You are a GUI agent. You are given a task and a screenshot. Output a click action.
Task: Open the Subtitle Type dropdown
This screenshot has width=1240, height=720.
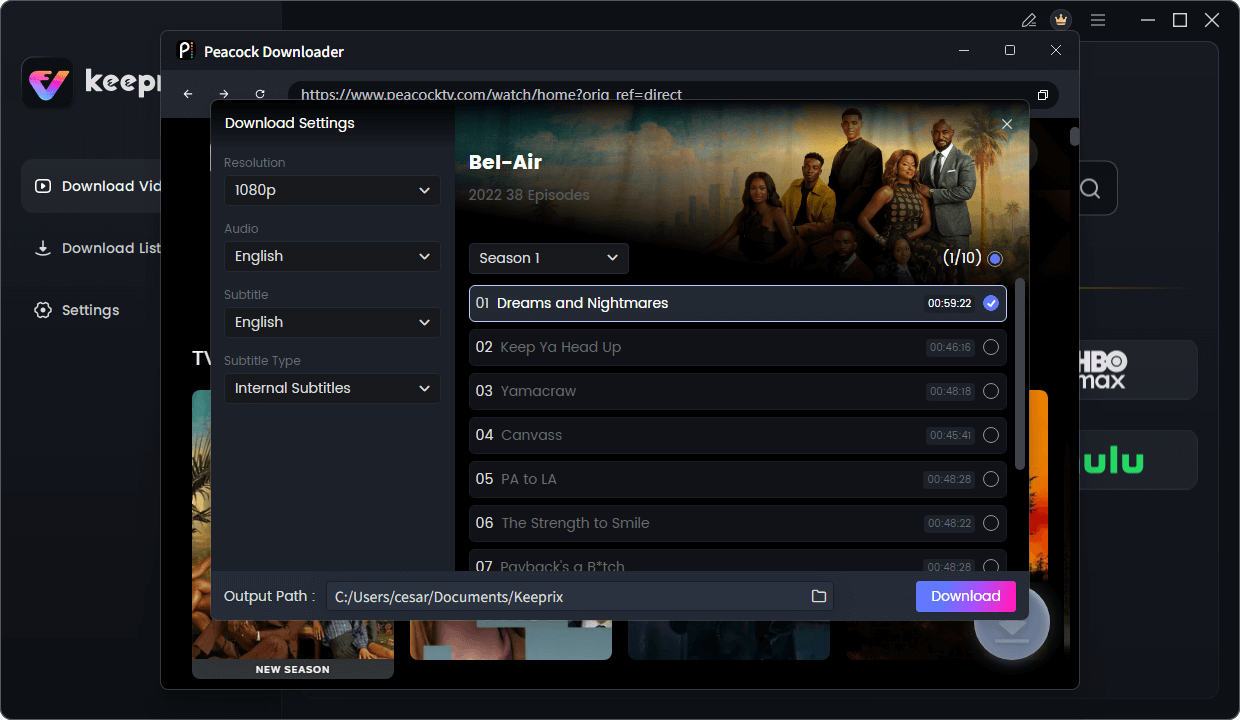332,388
